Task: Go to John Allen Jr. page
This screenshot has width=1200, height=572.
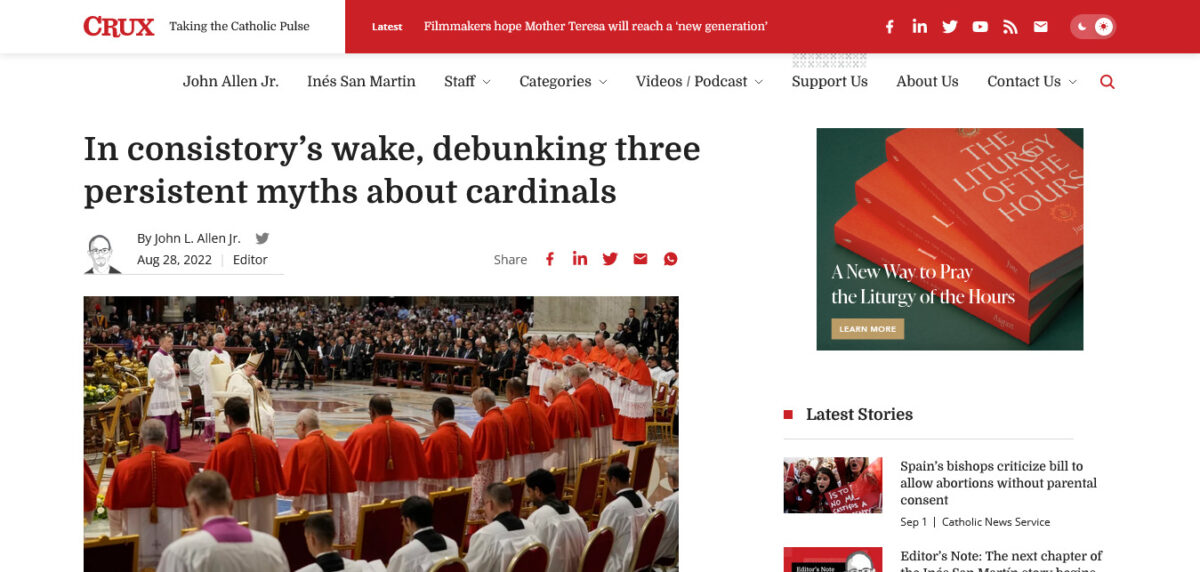Action: click(230, 82)
